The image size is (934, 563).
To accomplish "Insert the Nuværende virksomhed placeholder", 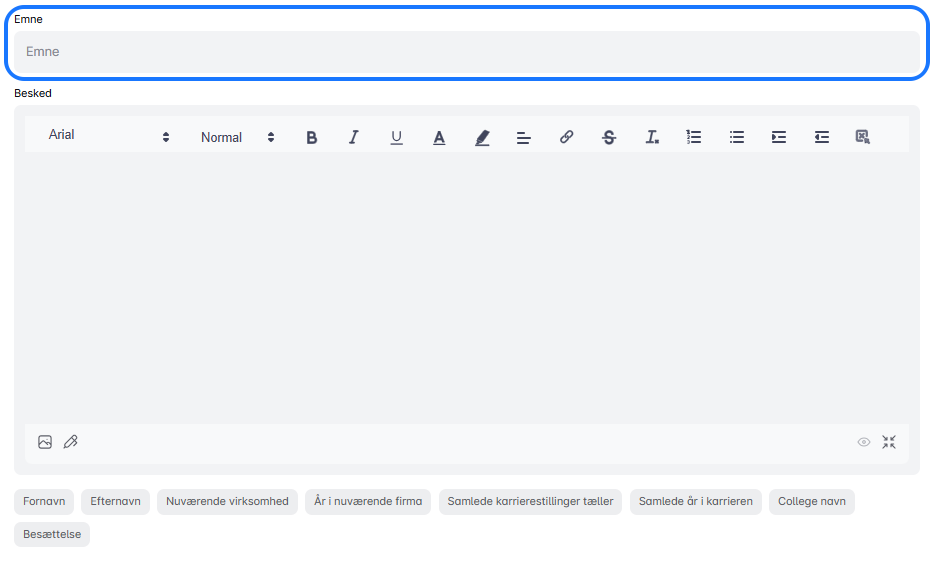I will click(x=227, y=502).
